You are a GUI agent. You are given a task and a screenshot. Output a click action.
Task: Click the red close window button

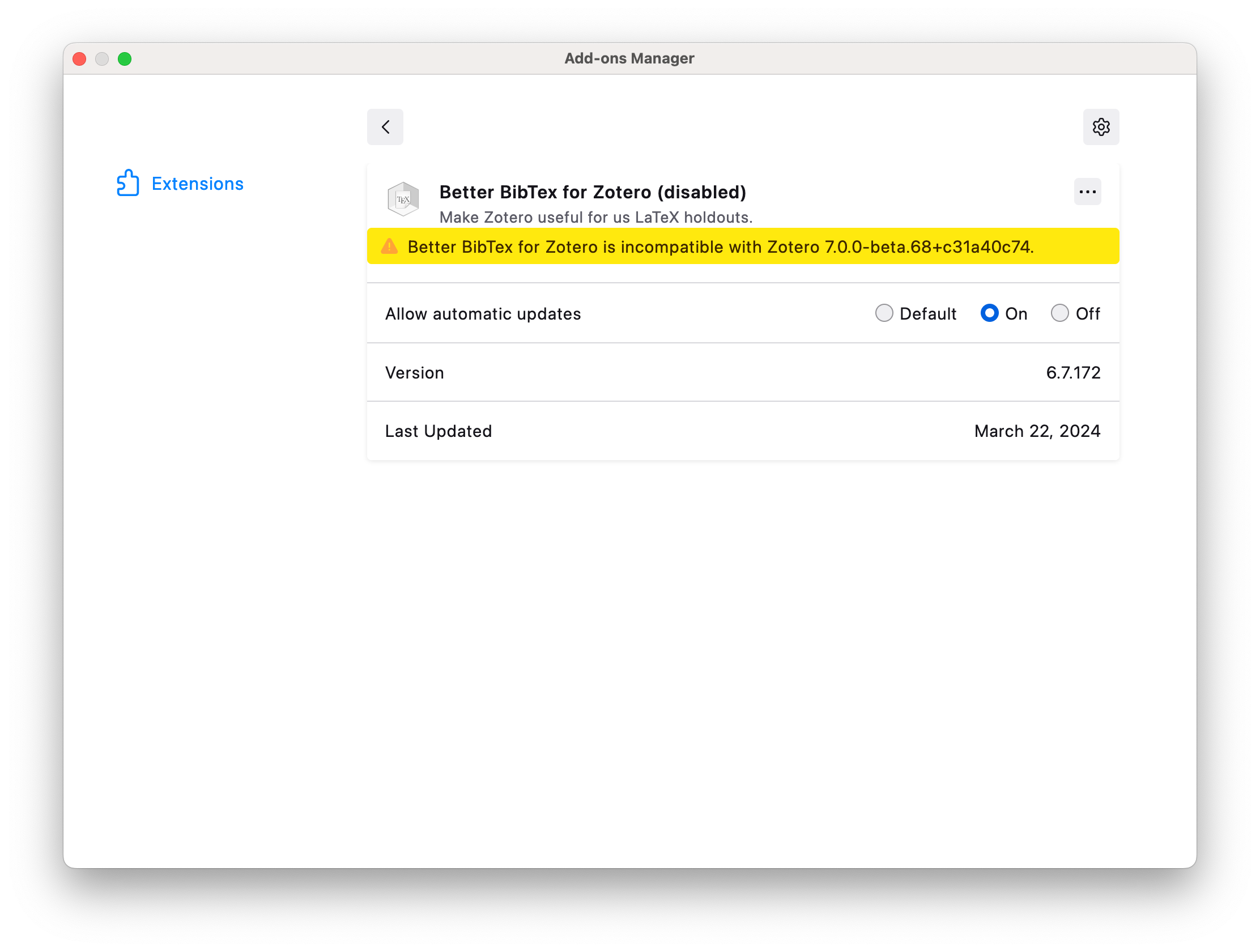coord(80,59)
